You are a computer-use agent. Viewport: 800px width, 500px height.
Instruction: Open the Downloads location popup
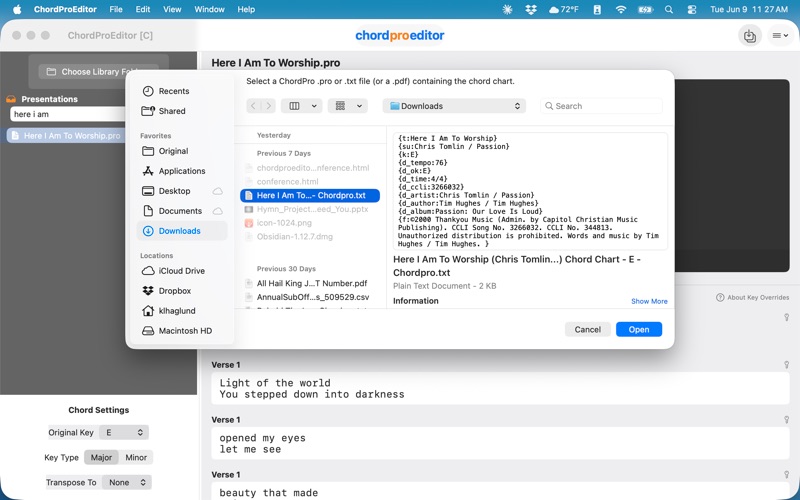[x=454, y=106]
